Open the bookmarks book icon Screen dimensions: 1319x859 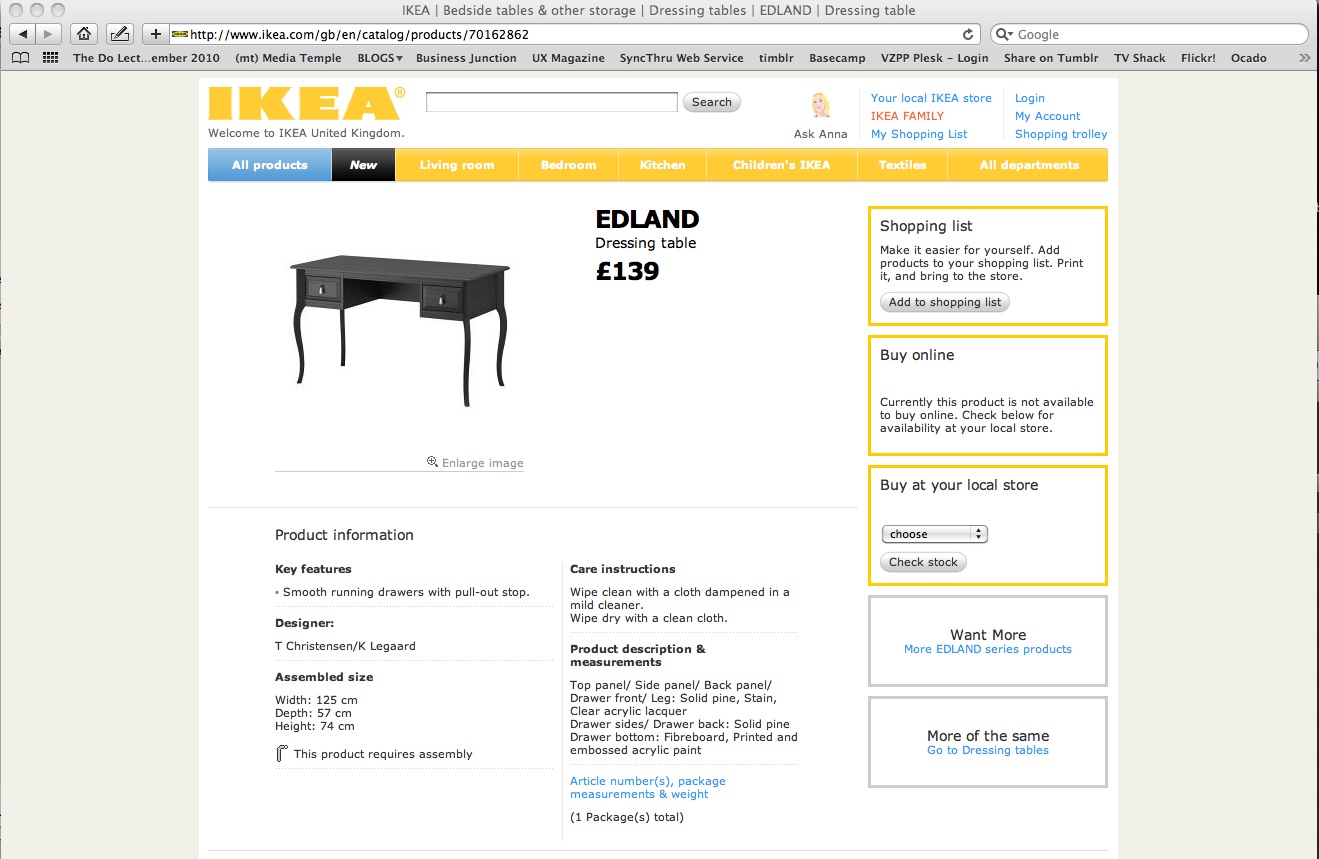click(20, 58)
